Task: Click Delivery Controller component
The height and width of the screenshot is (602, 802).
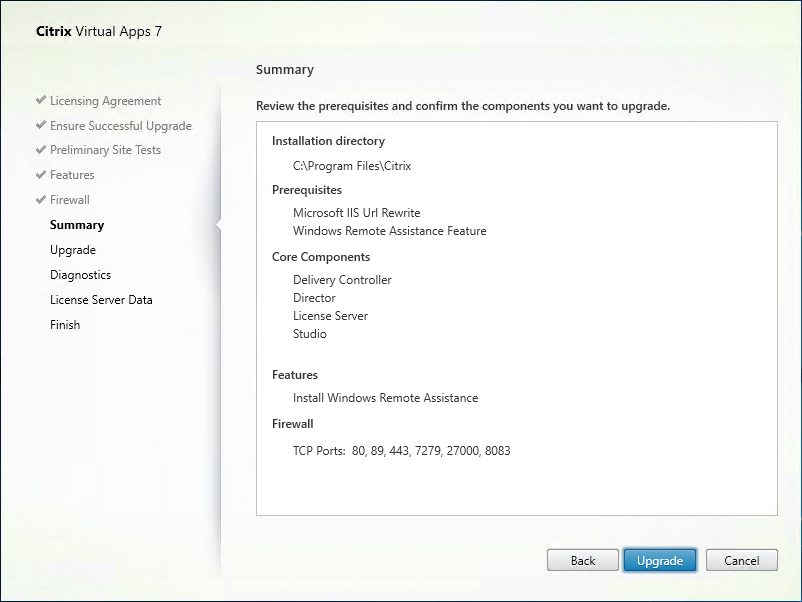Action: click(x=342, y=280)
